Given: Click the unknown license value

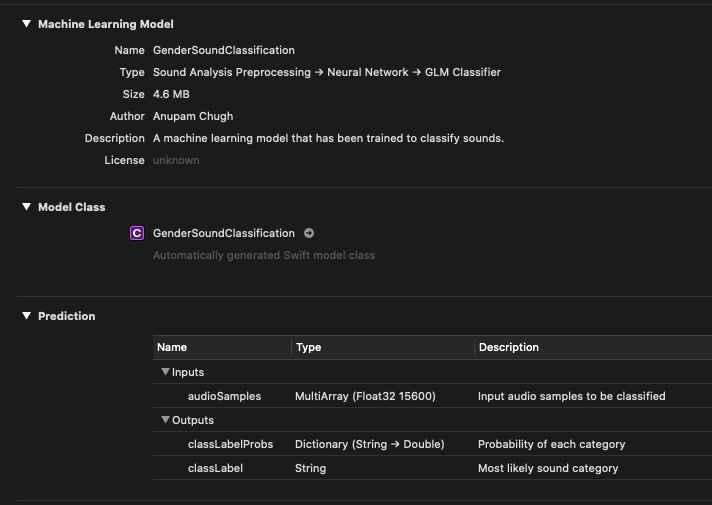Looking at the screenshot, I should coord(176,160).
